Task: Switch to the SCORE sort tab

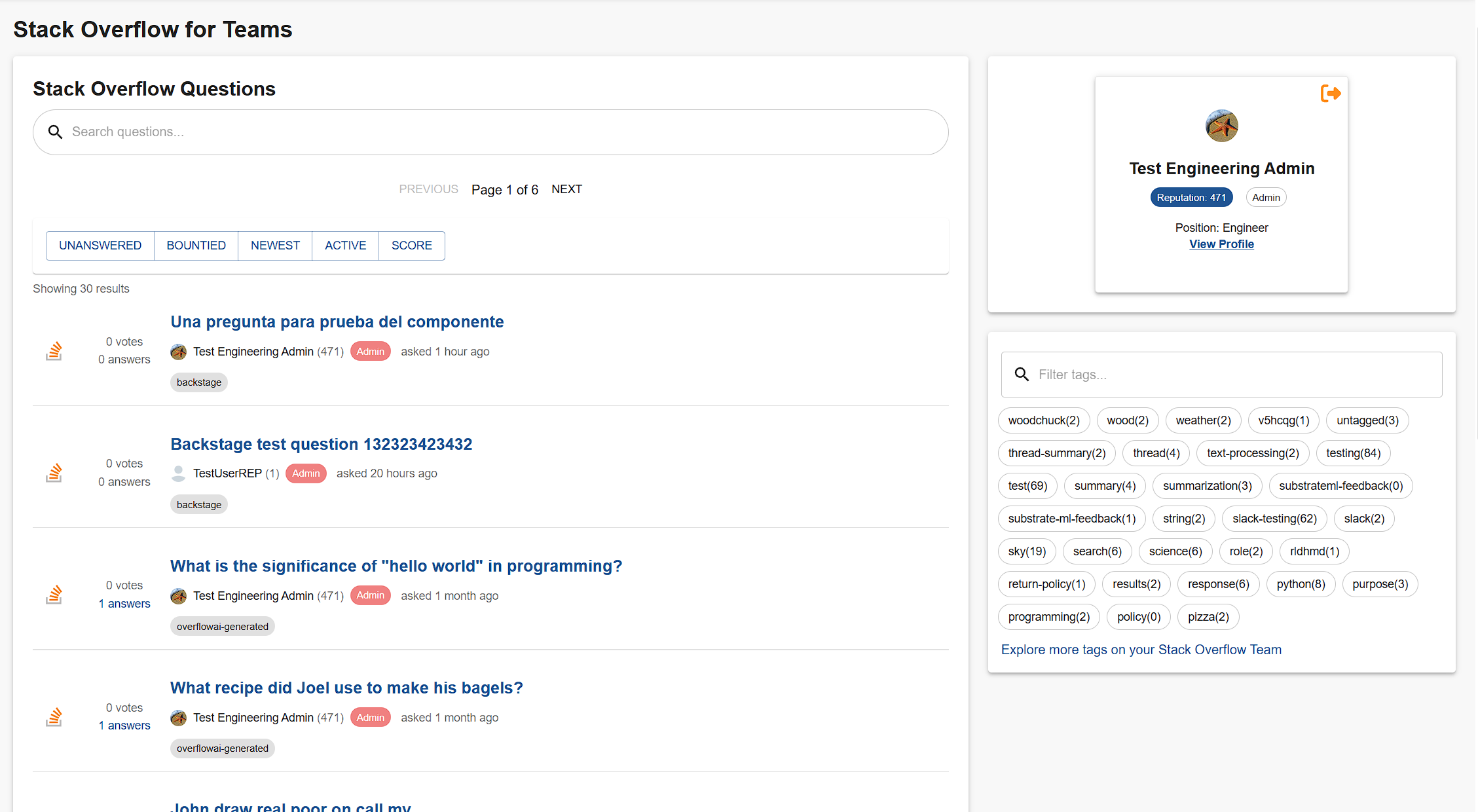Action: 411,246
